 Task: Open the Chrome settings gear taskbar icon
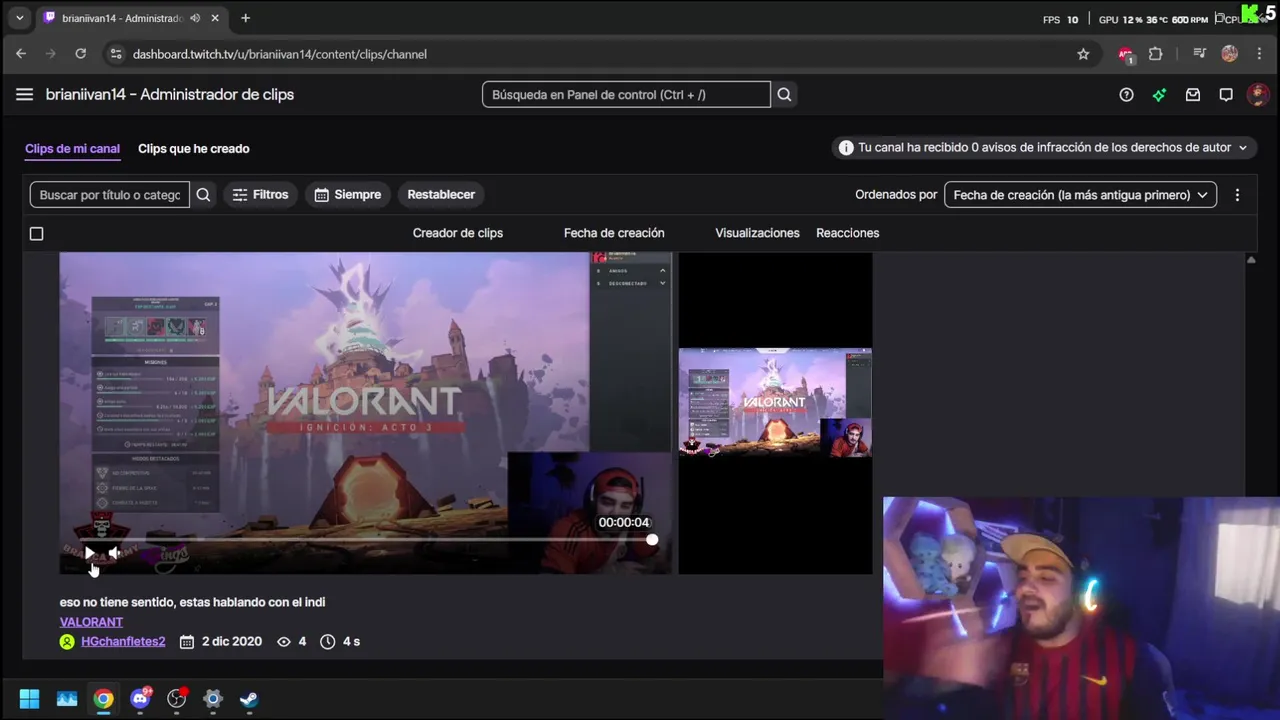tap(213, 699)
